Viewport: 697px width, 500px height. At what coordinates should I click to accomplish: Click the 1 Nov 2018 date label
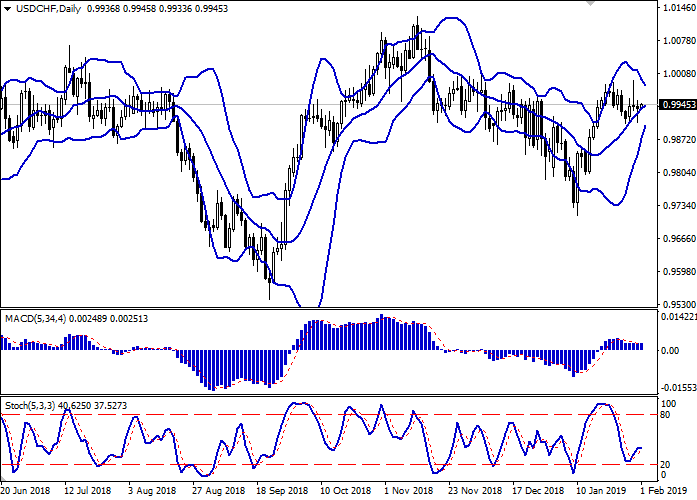coord(409,491)
